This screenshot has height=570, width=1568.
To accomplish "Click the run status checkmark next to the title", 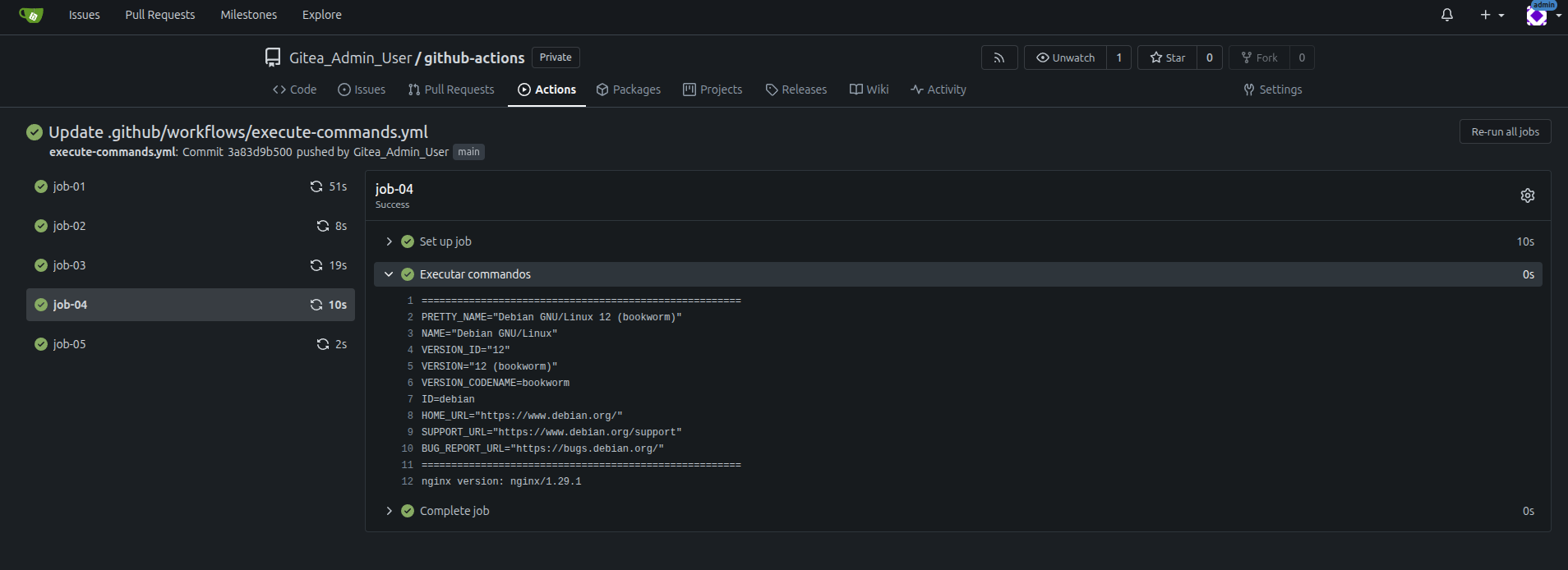I will coord(35,132).
